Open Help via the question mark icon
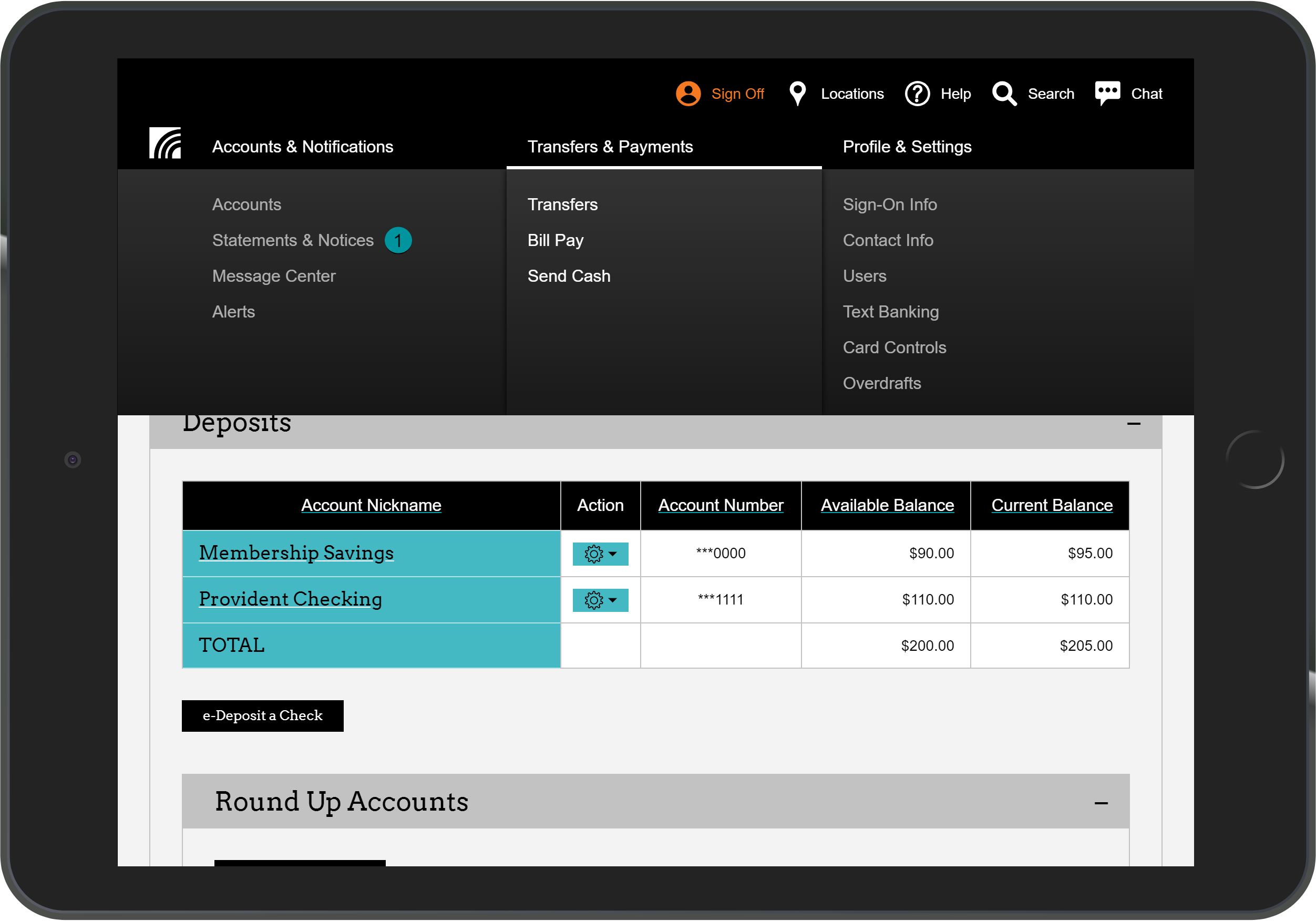Screen dimensions: 1316x921 point(917,94)
